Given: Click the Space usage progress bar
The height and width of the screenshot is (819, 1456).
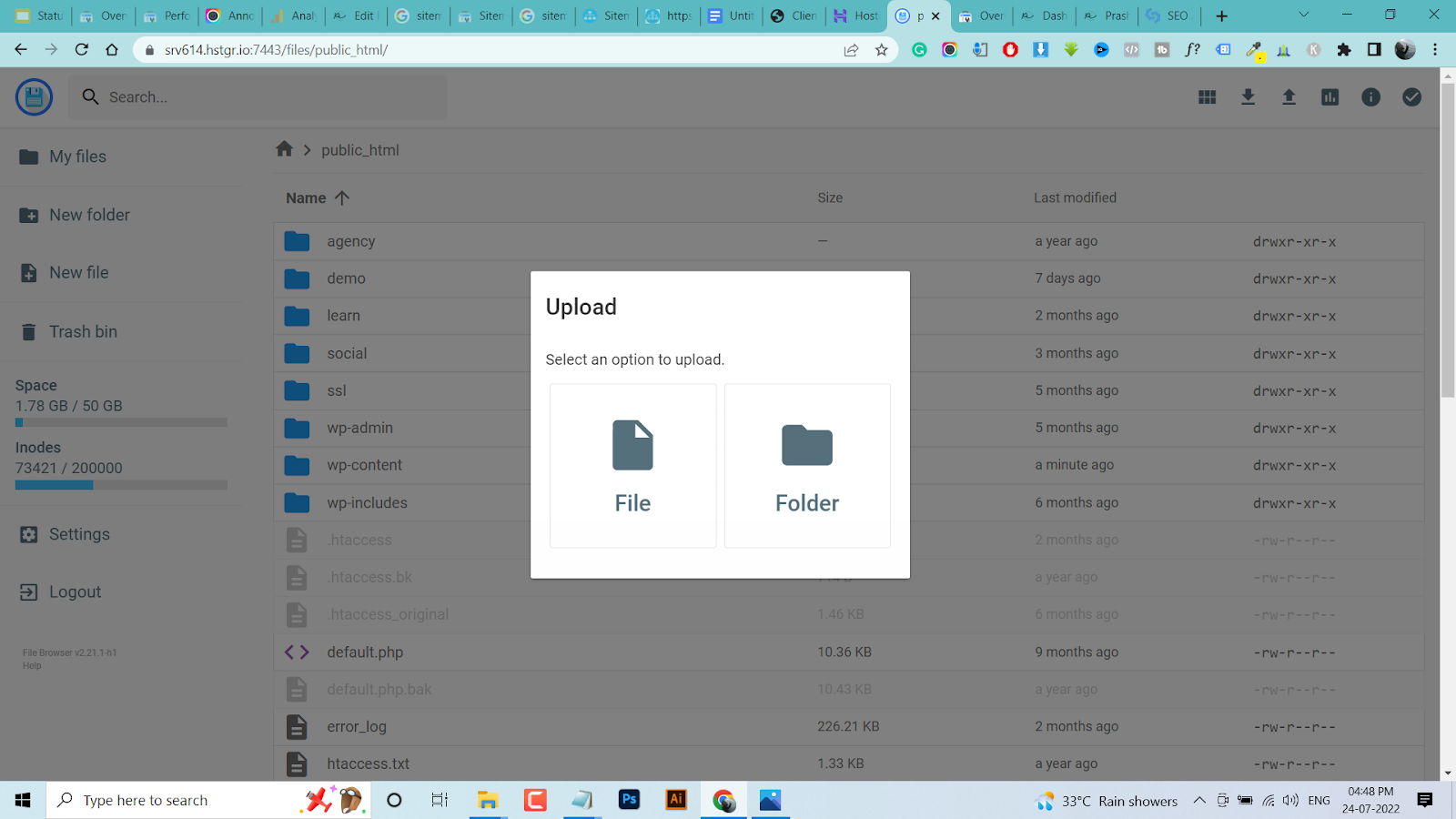Looking at the screenshot, I should point(121,422).
